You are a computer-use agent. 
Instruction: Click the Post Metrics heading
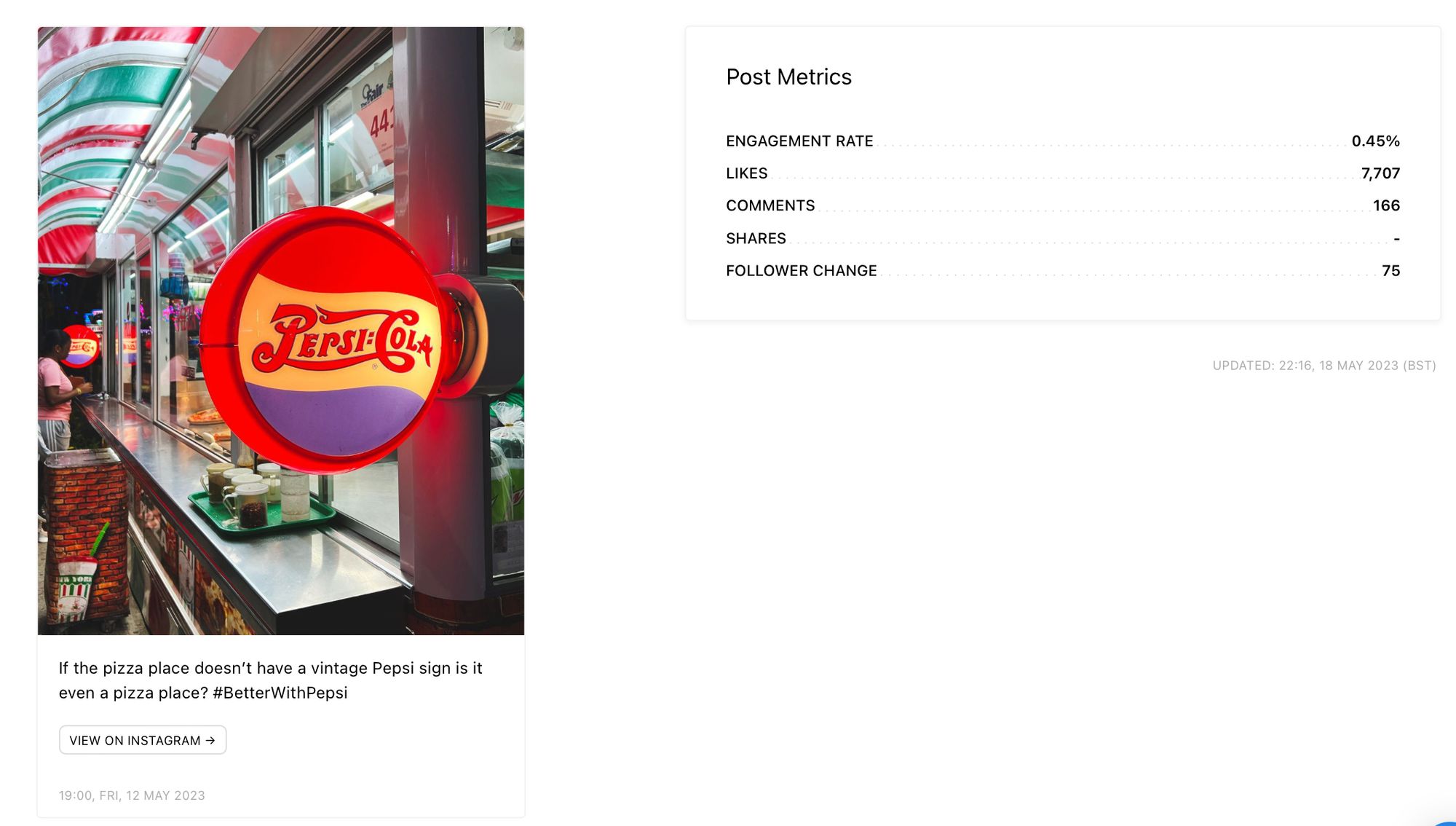tap(788, 77)
